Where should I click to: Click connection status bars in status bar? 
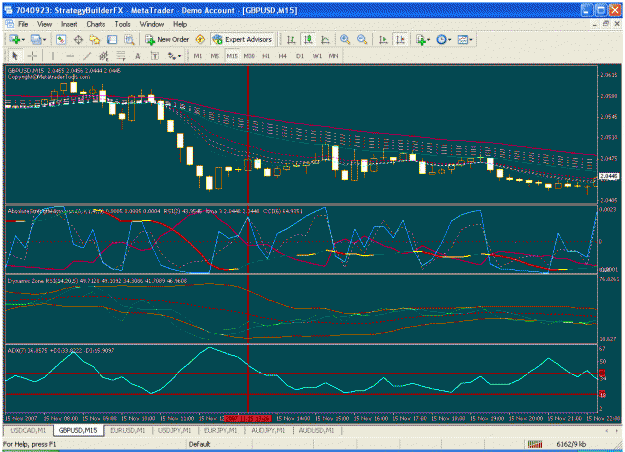click(x=535, y=444)
